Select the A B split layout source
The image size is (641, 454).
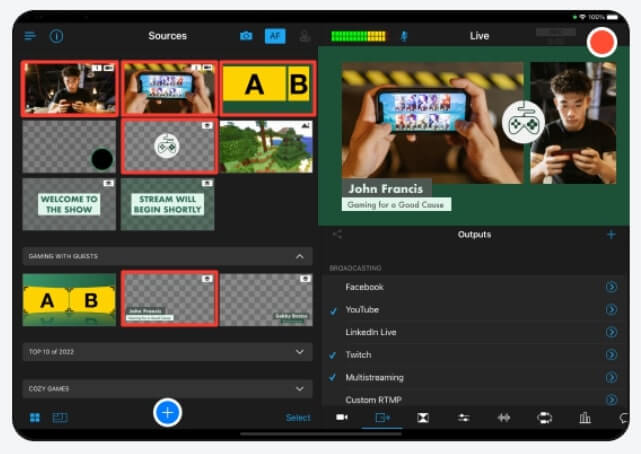(268, 89)
